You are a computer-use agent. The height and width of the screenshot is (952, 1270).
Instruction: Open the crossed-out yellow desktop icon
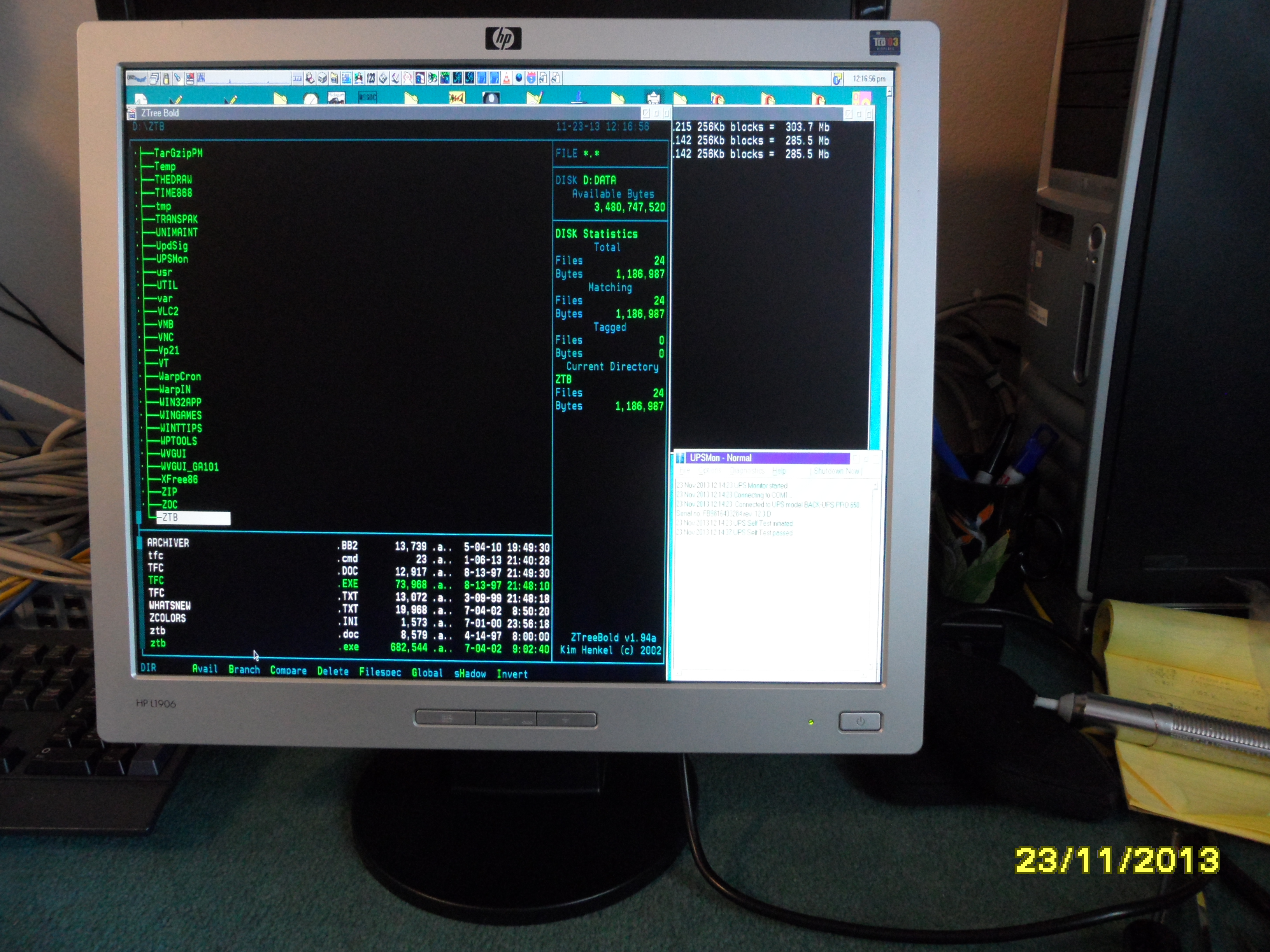tap(458, 98)
